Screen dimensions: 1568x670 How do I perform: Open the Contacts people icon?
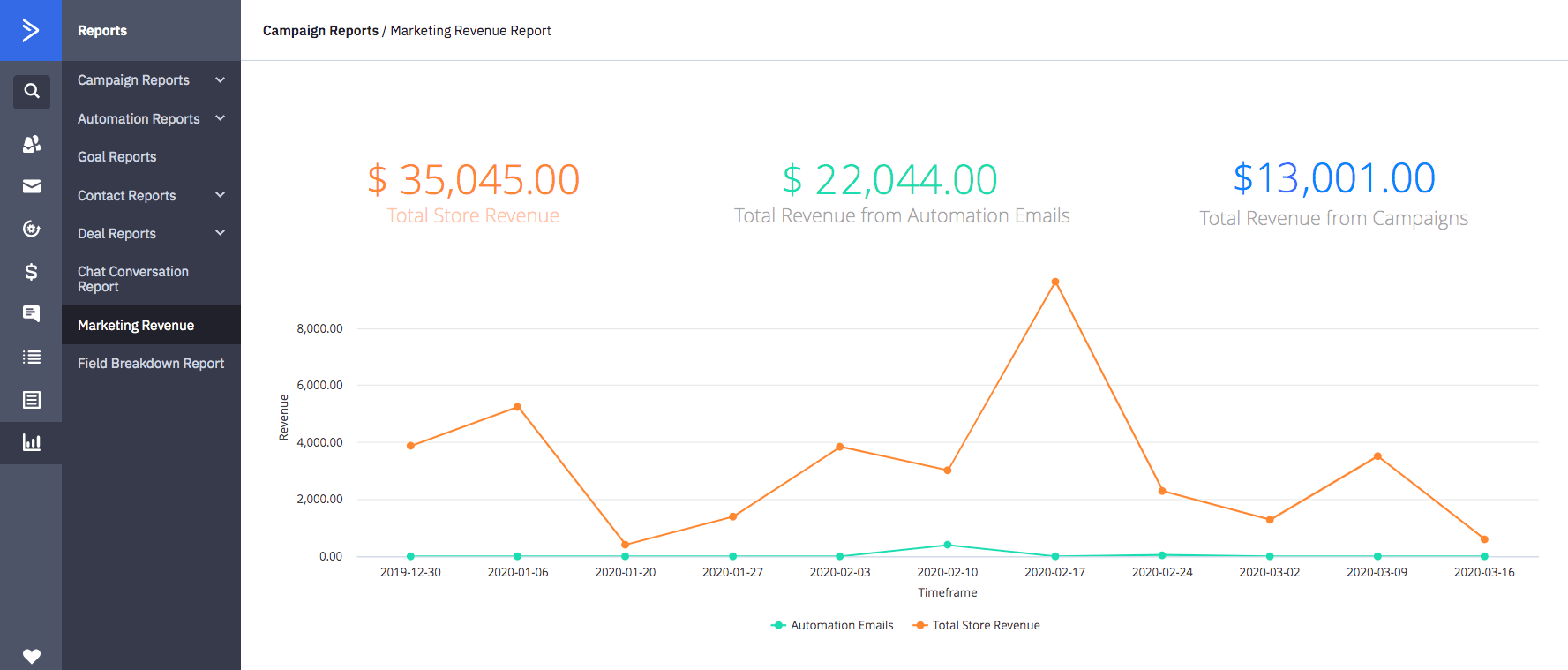tap(31, 143)
